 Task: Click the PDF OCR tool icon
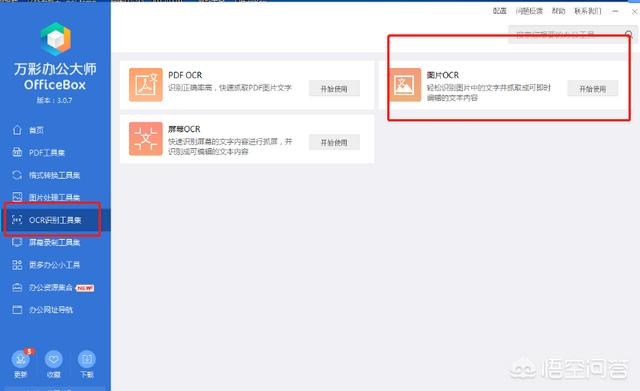[146, 85]
